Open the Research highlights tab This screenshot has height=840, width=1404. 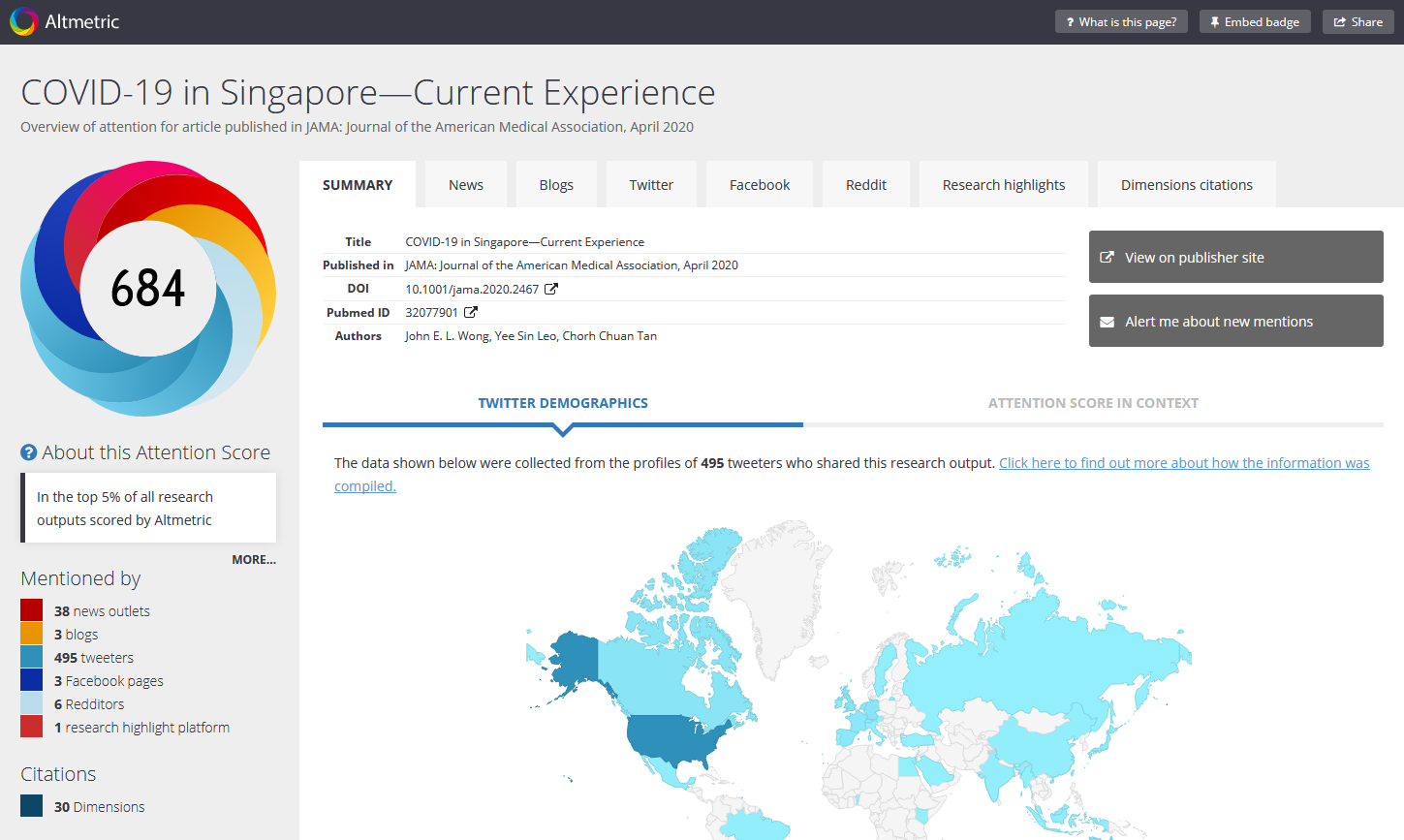coord(1004,184)
